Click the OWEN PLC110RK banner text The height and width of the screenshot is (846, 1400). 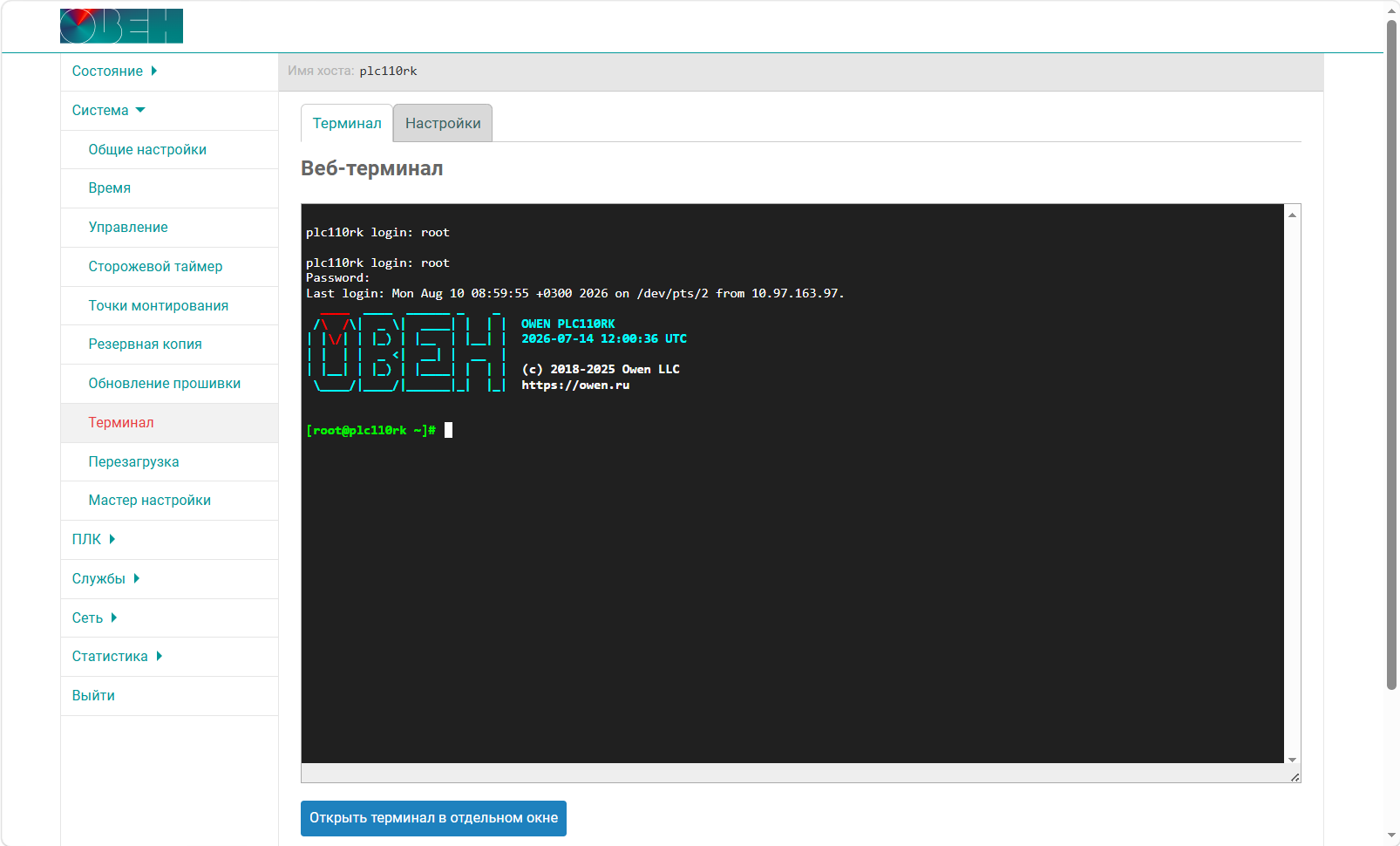(568, 324)
